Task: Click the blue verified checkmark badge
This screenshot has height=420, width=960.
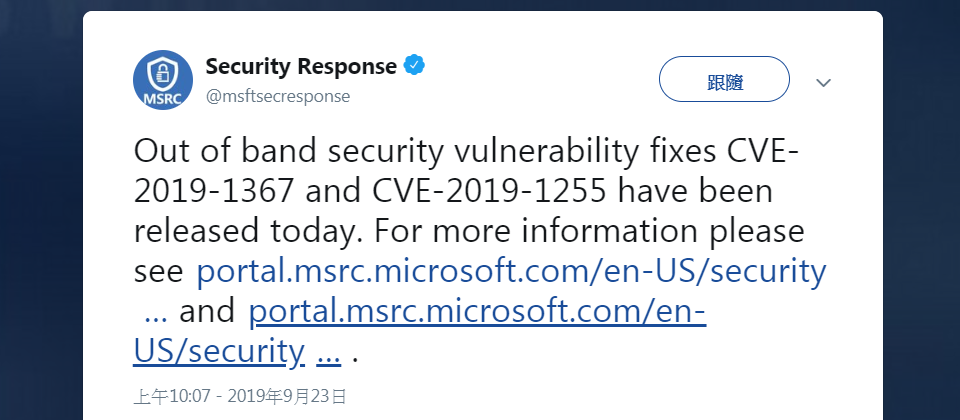Action: 414,65
